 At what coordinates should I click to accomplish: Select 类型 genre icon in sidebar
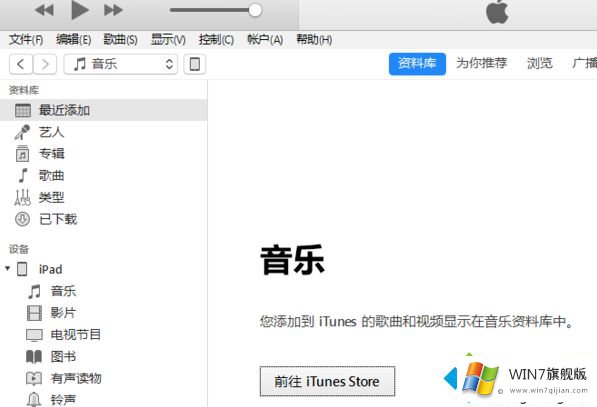(x=22, y=197)
